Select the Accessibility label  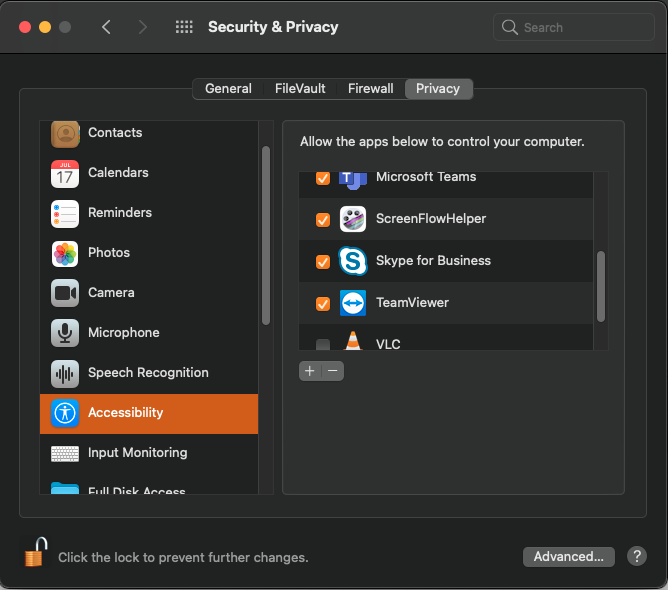[x=126, y=413]
